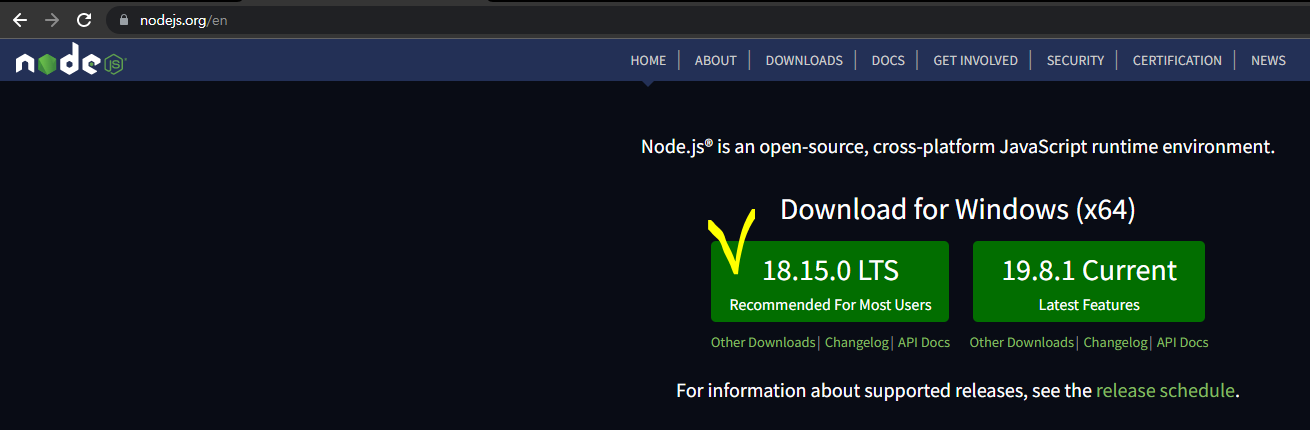Click the browser back arrow
The width and height of the screenshot is (1310, 430).
pyautogui.click(x=20, y=20)
